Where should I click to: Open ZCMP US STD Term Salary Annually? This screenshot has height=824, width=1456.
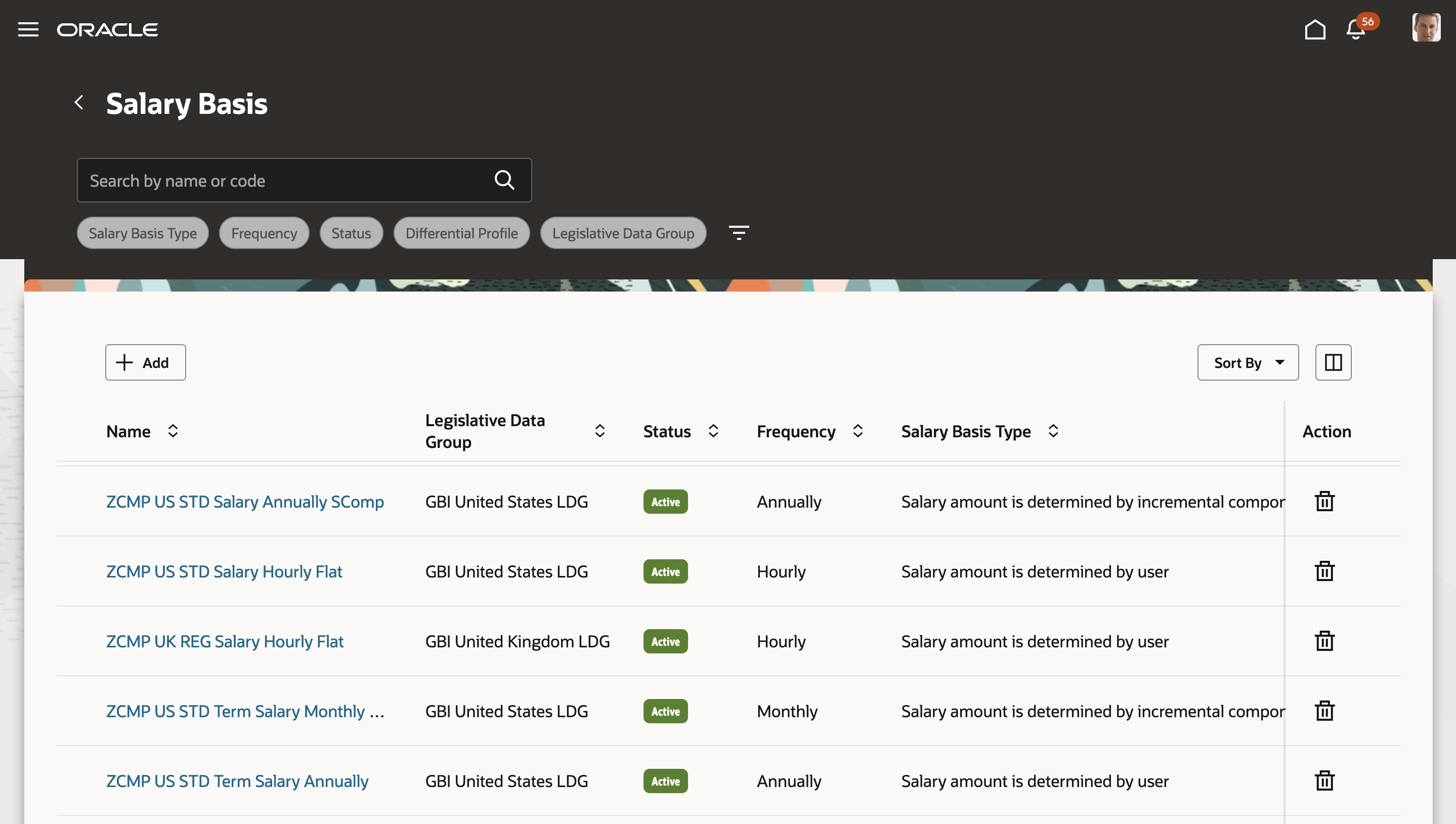pos(237,781)
